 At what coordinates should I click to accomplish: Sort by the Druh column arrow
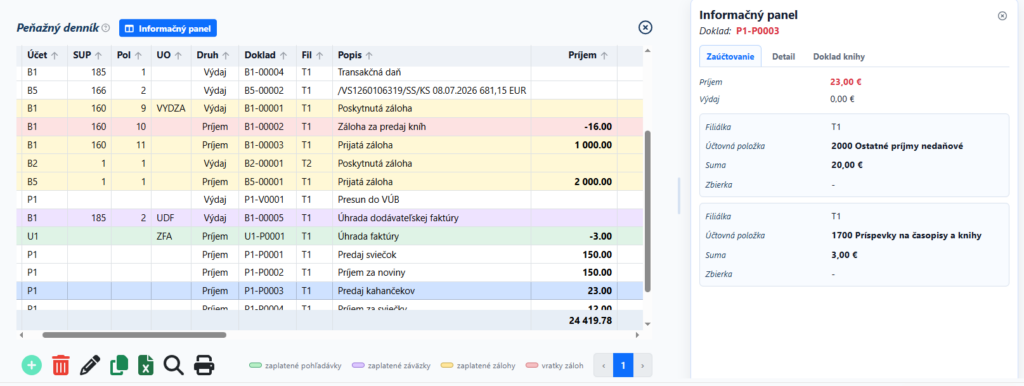[225, 56]
